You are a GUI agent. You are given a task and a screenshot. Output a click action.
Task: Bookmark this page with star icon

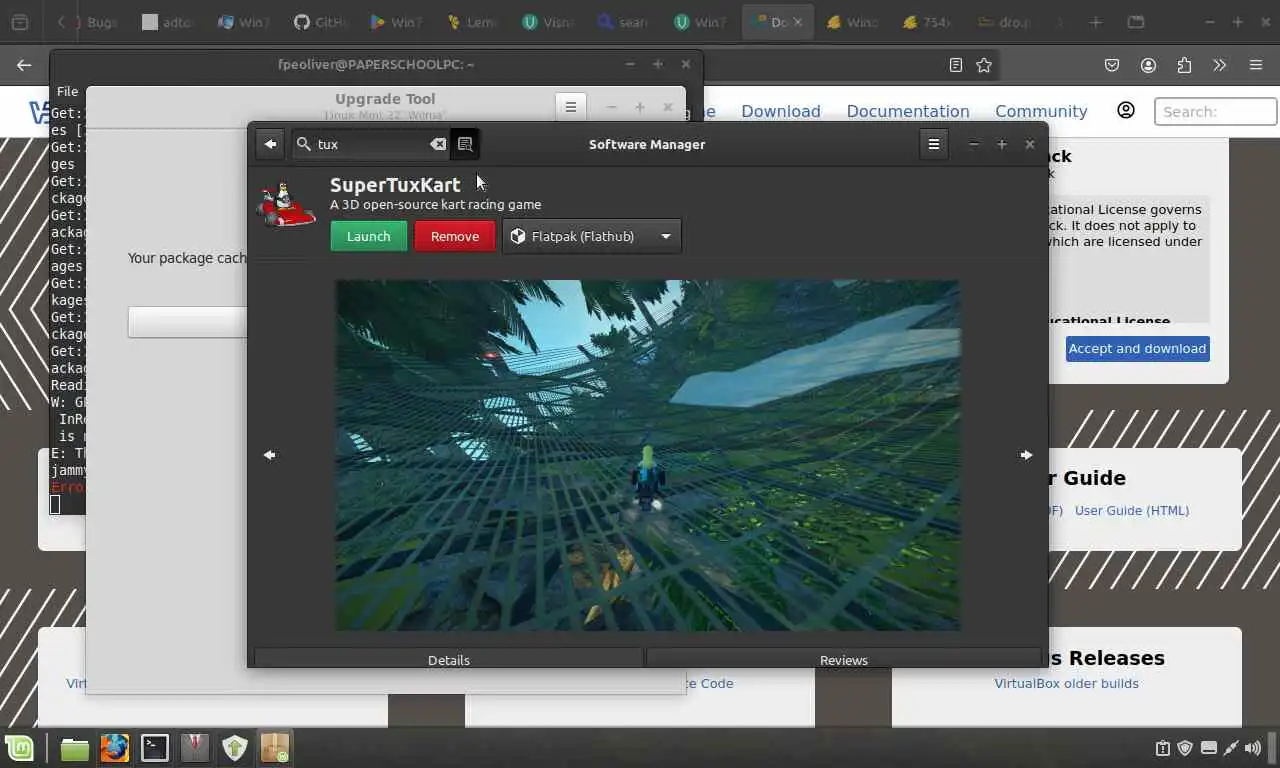[x=984, y=65]
